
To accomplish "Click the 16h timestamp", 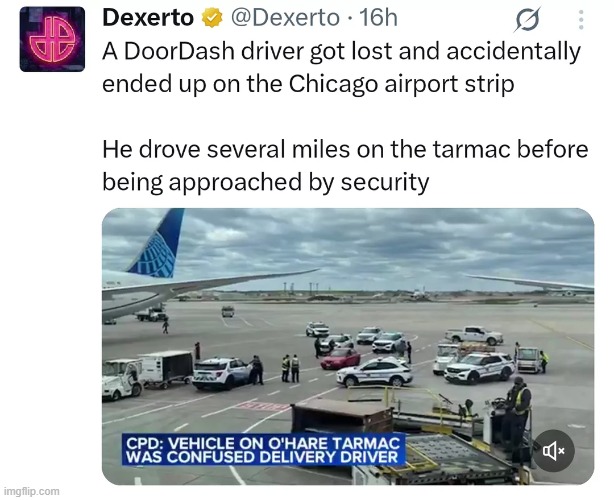I will 378,18.
